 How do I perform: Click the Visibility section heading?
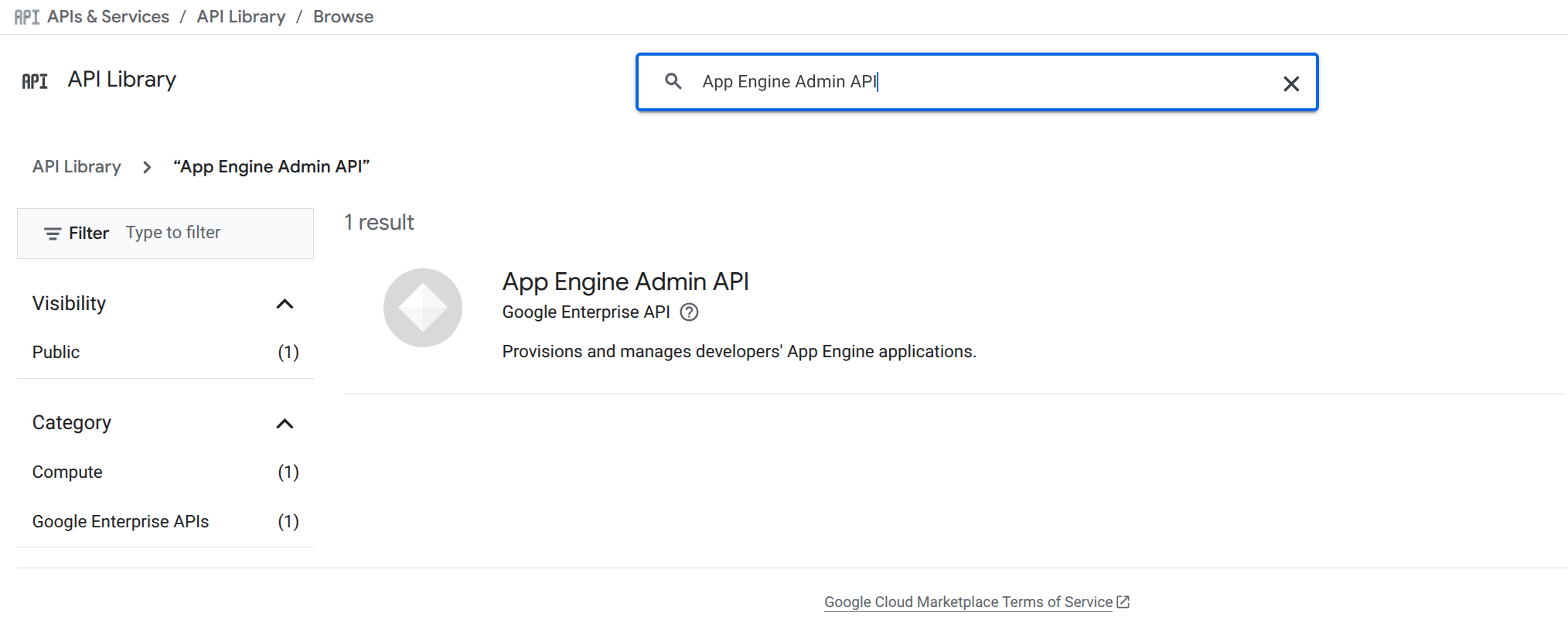tap(69, 304)
